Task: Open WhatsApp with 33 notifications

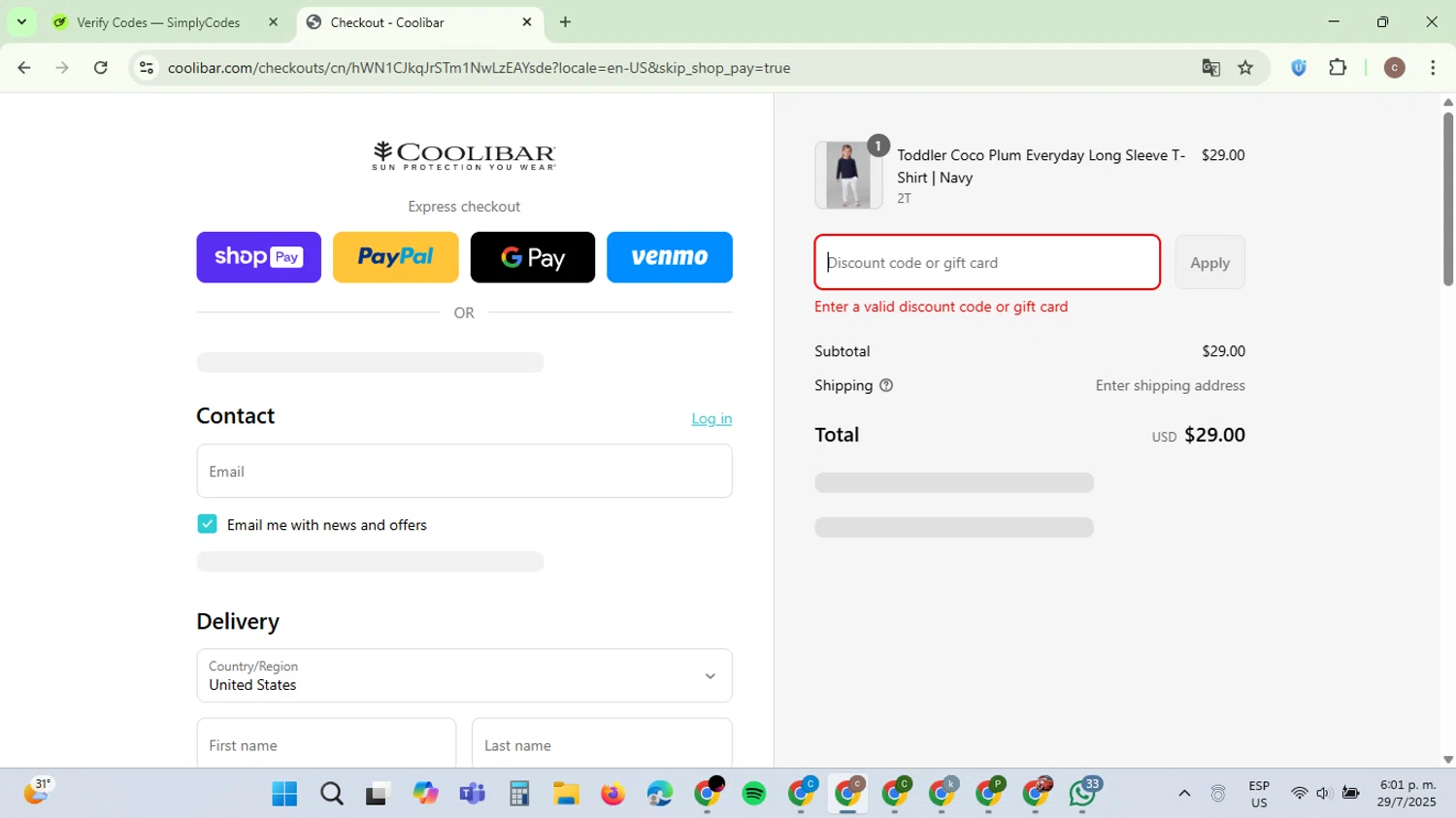Action: coord(1083,794)
